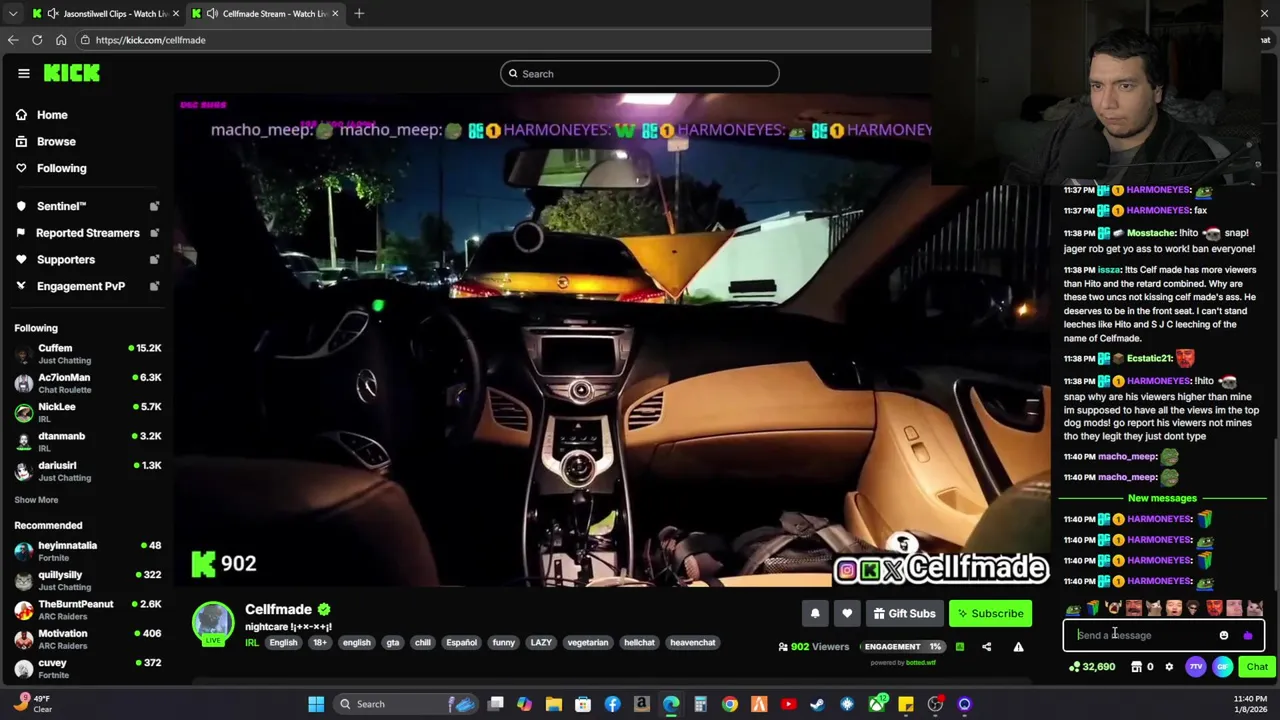Click the green Subscribe button
The width and height of the screenshot is (1280, 720).
point(990,614)
